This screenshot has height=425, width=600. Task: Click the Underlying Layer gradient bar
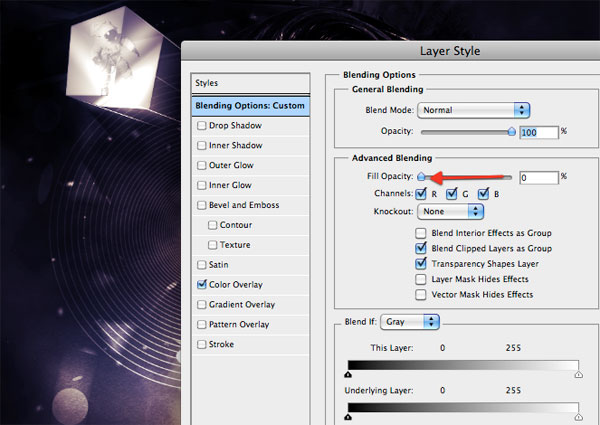point(463,407)
